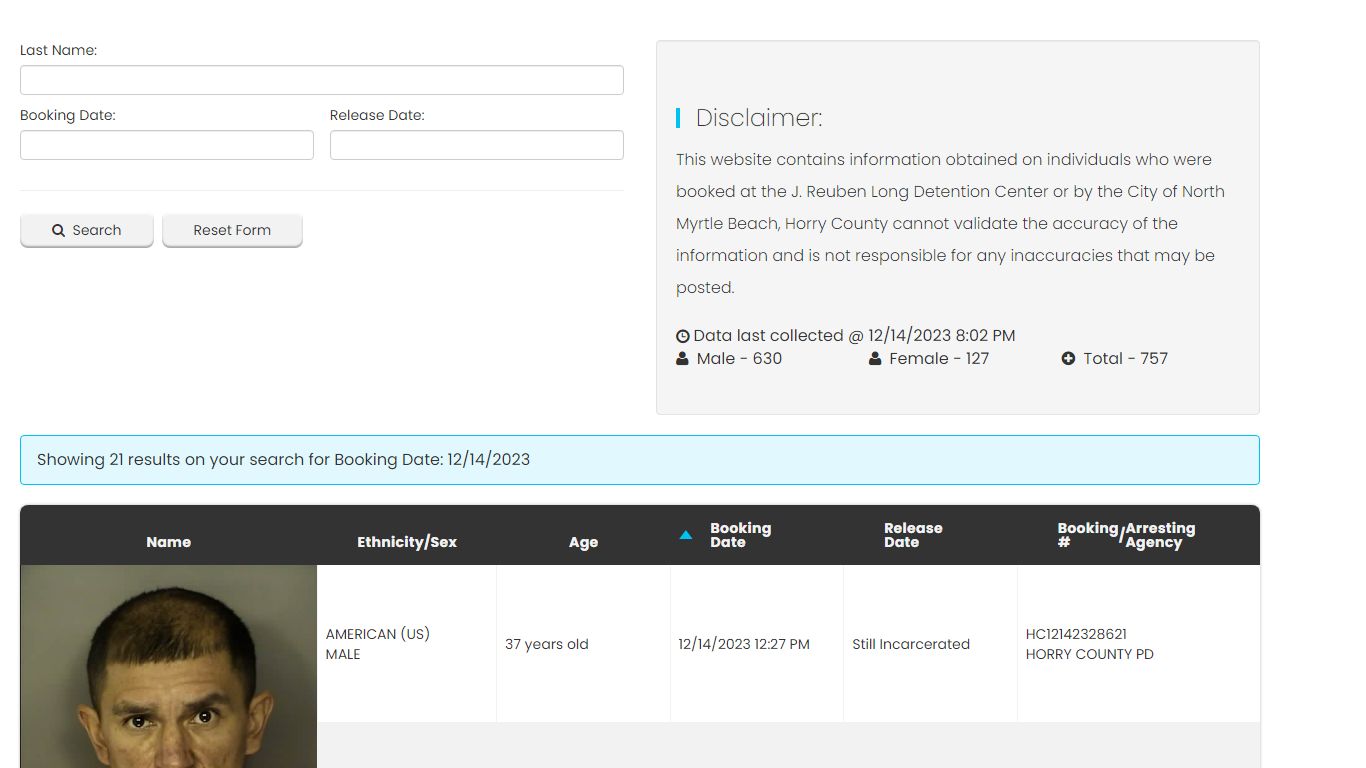Sort by Age column header
The image size is (1366, 768).
pyautogui.click(x=583, y=542)
